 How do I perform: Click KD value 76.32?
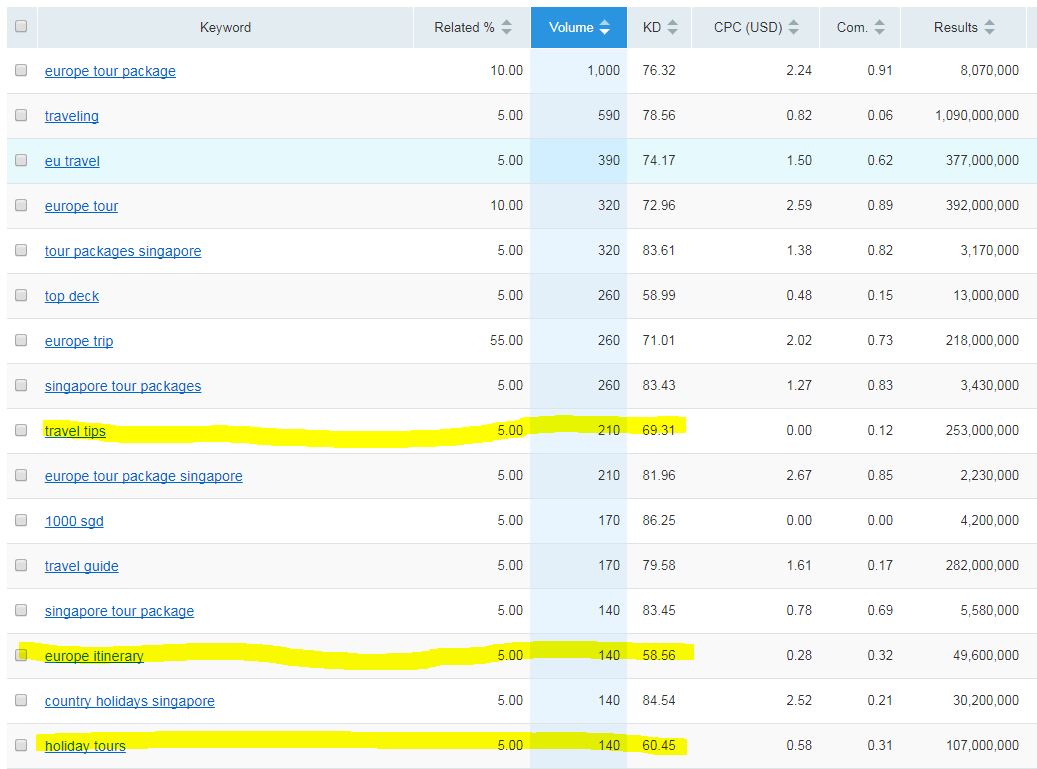coord(659,70)
